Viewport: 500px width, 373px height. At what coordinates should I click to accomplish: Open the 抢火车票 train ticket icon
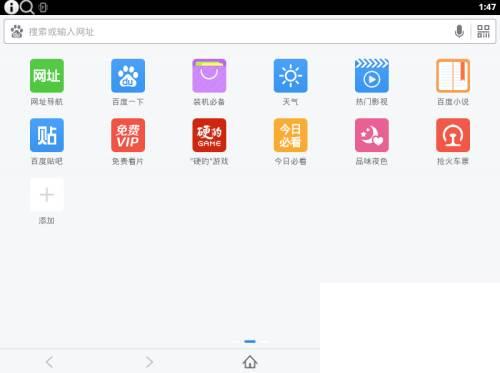pyautogui.click(x=453, y=135)
